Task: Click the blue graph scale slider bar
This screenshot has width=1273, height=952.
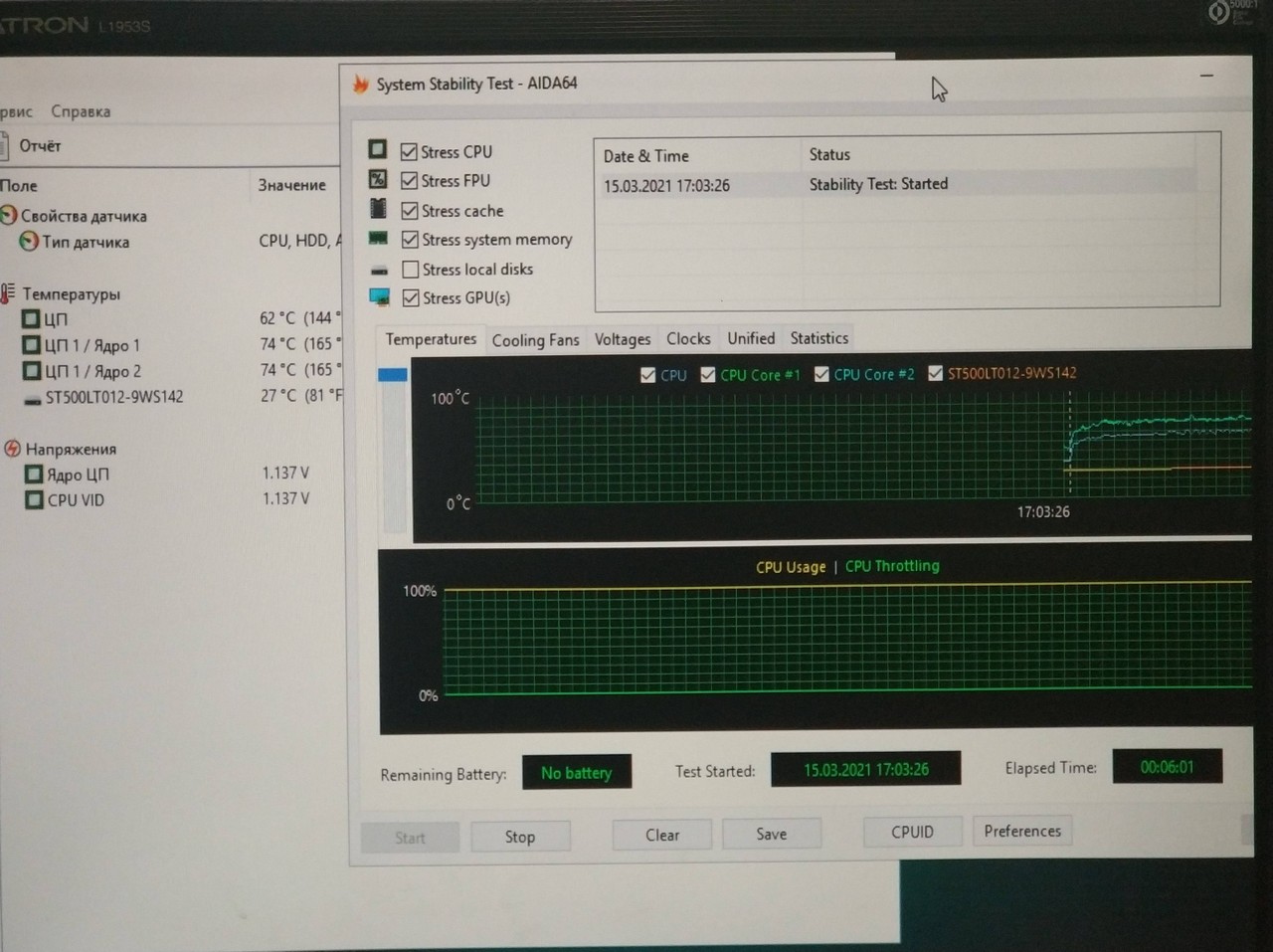Action: (x=393, y=375)
